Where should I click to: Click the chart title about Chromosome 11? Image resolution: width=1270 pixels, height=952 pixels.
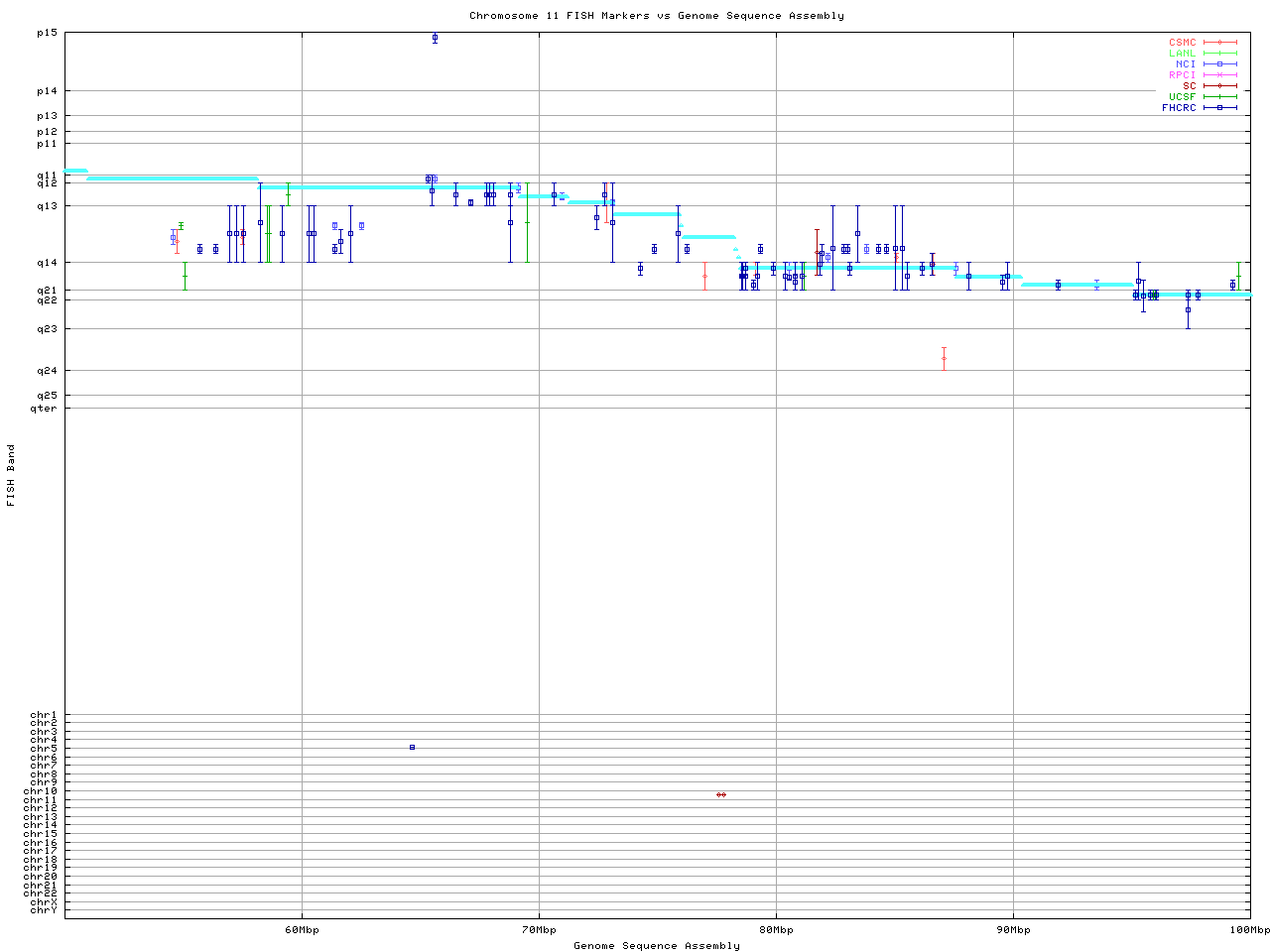[656, 16]
